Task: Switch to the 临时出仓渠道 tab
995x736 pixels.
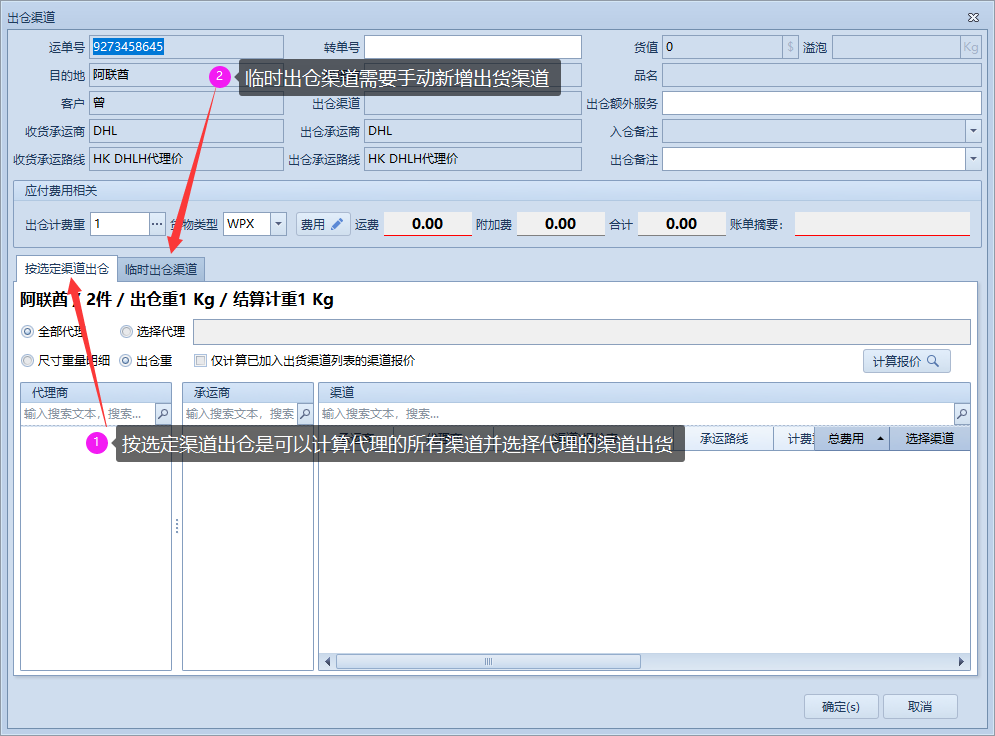Action: pos(161,269)
